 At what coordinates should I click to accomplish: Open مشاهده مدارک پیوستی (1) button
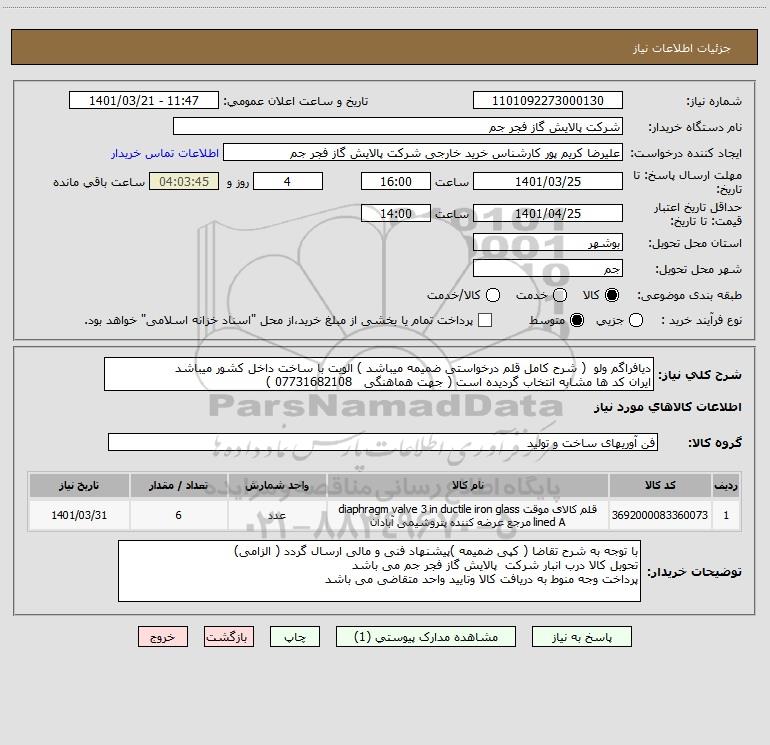(x=426, y=637)
